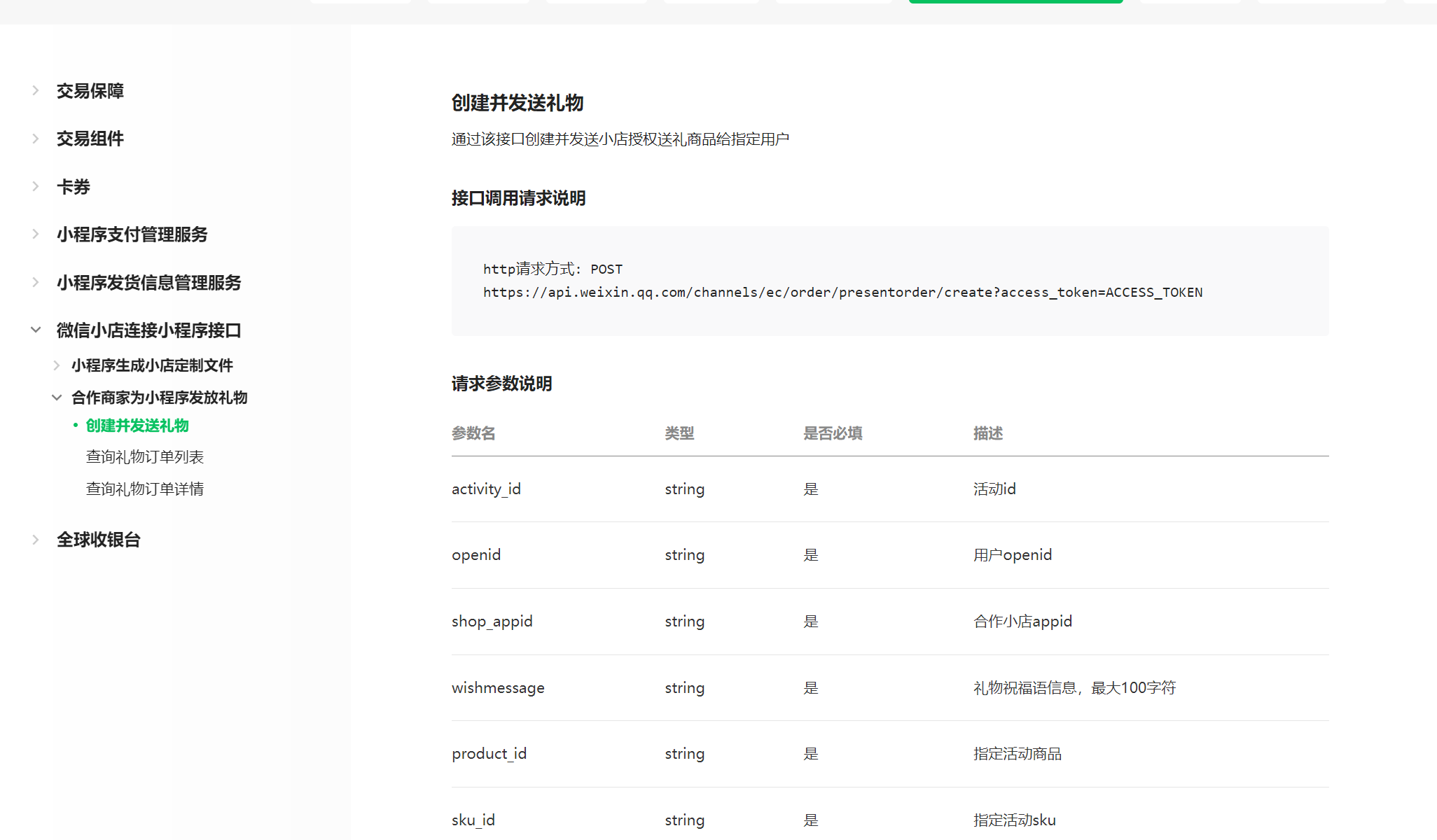This screenshot has width=1437, height=840.
Task: Expand 小程序发货信息管理服务 chevron
Action: (36, 282)
